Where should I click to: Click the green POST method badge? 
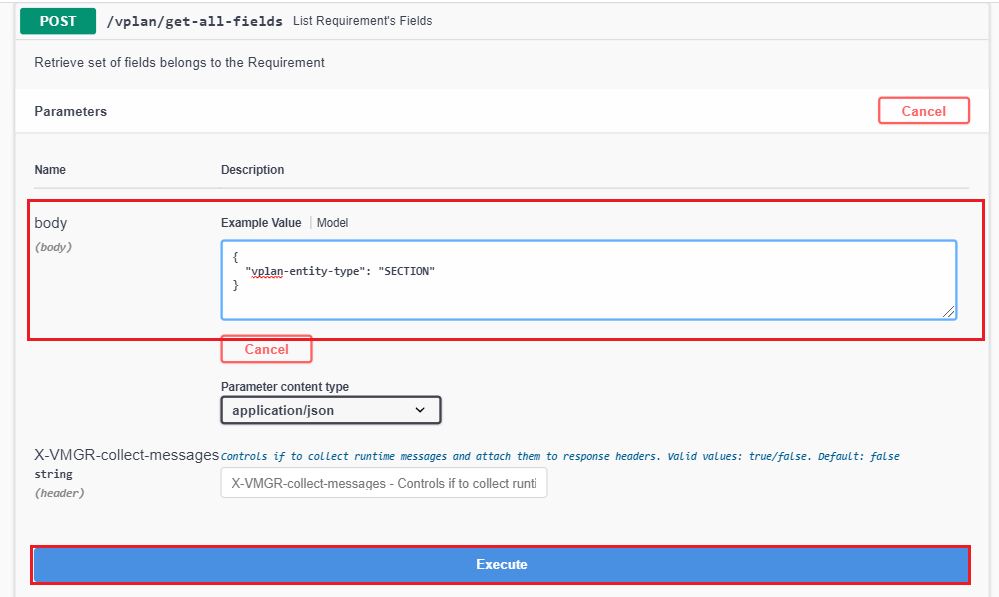click(x=58, y=20)
